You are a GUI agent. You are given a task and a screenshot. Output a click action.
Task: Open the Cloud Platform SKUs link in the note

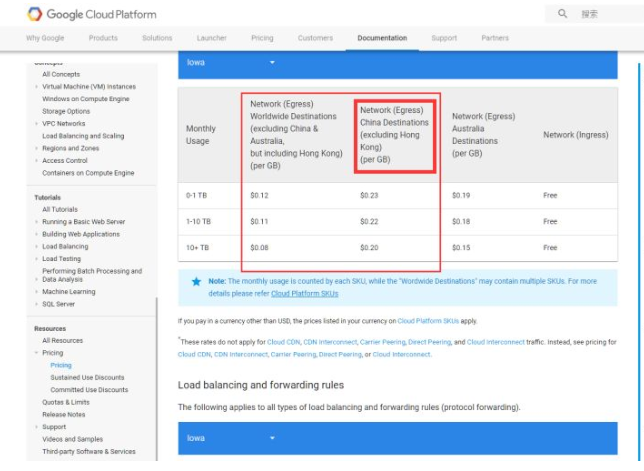pyautogui.click(x=304, y=294)
